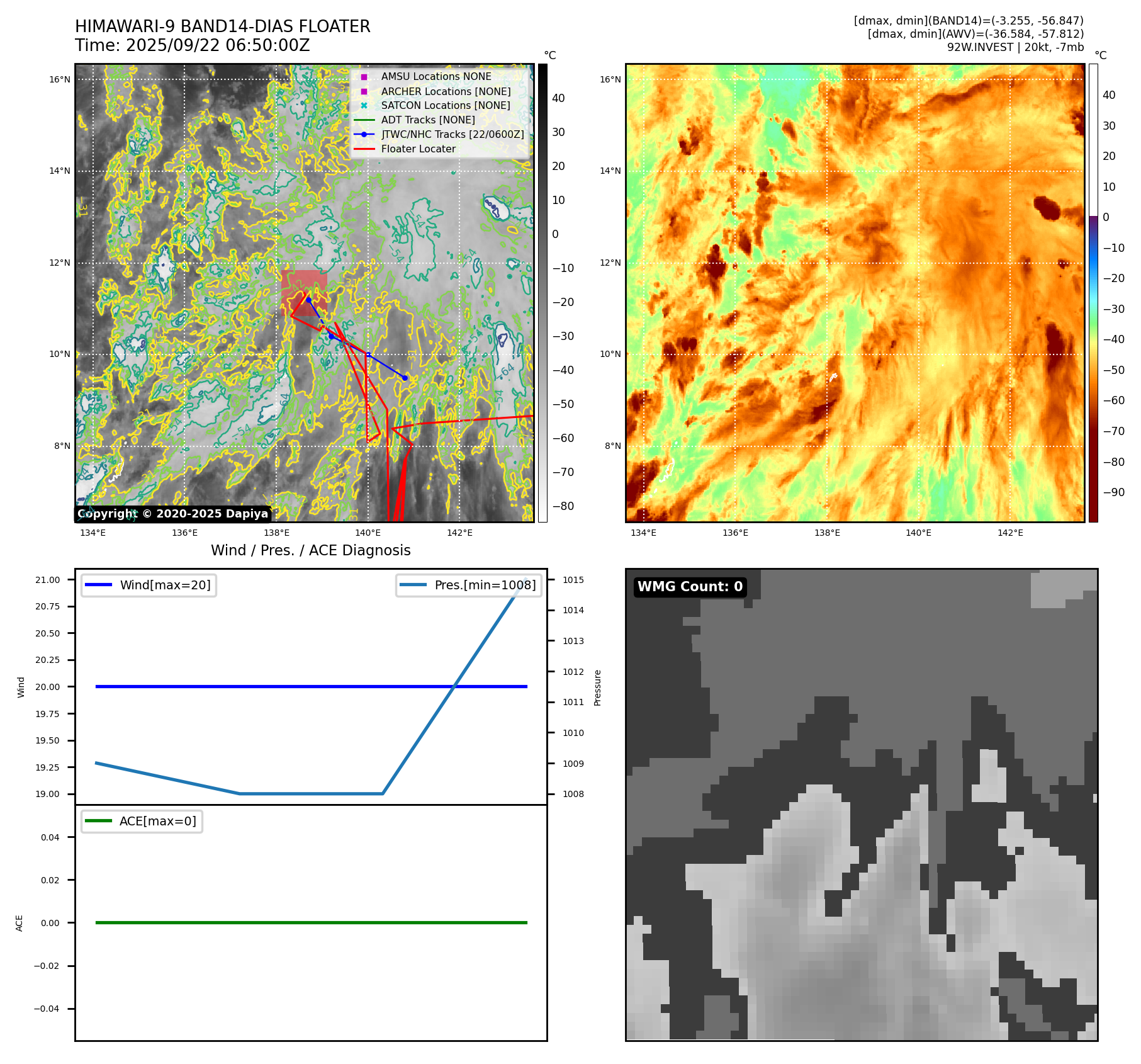Viewport: 1141px width, 1064px height.
Task: Click the northernmost blue JTWC track point
Action: click(x=308, y=300)
